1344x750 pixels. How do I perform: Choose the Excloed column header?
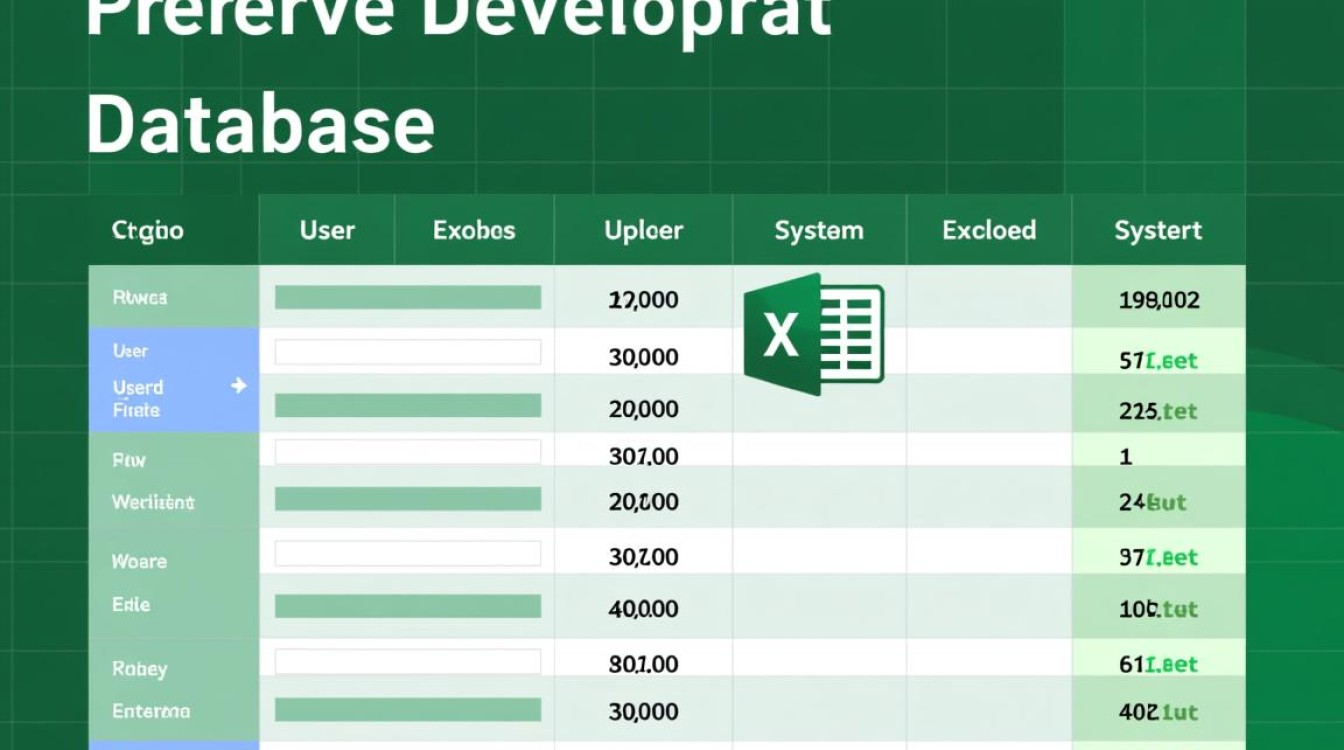click(988, 231)
